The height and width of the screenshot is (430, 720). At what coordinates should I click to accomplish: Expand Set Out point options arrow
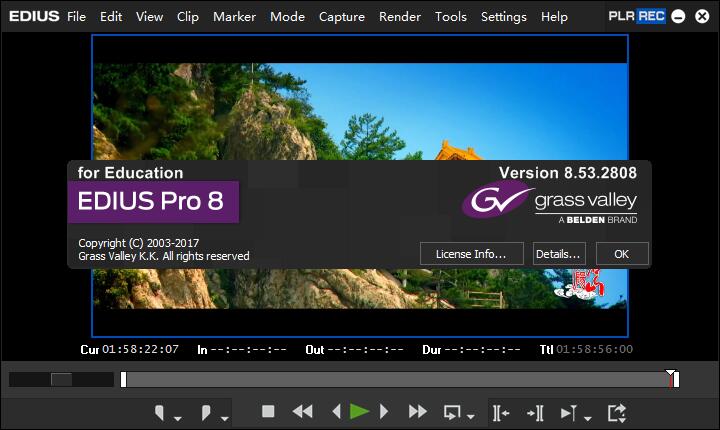225,418
